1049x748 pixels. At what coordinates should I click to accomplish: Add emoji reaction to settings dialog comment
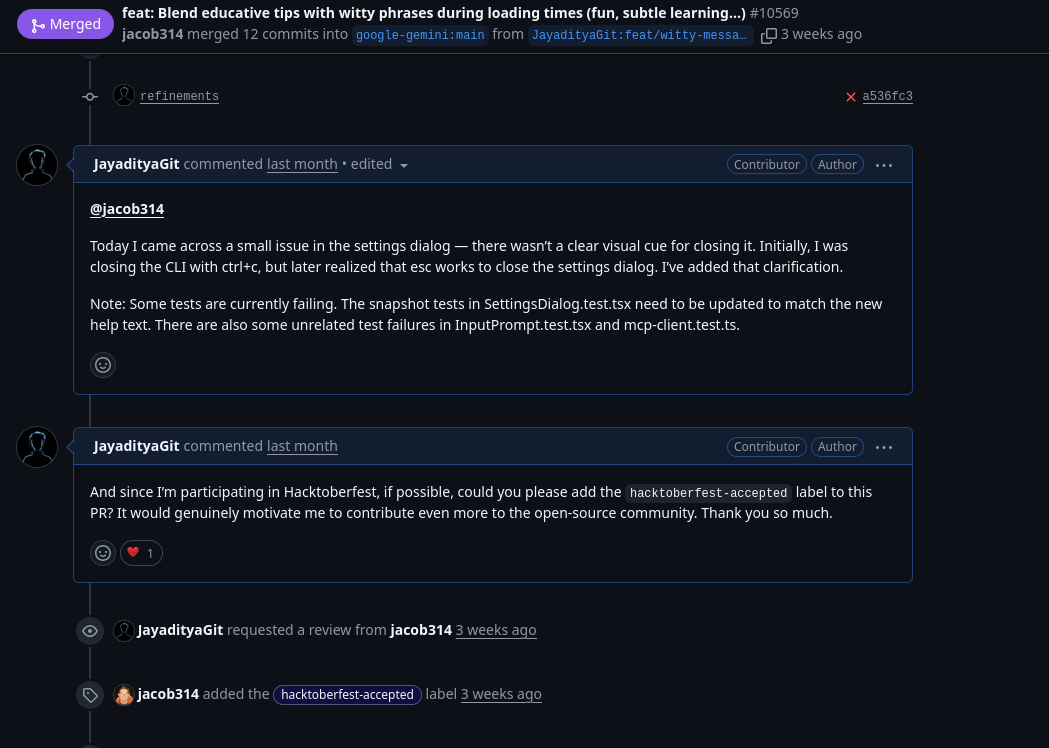pos(103,365)
